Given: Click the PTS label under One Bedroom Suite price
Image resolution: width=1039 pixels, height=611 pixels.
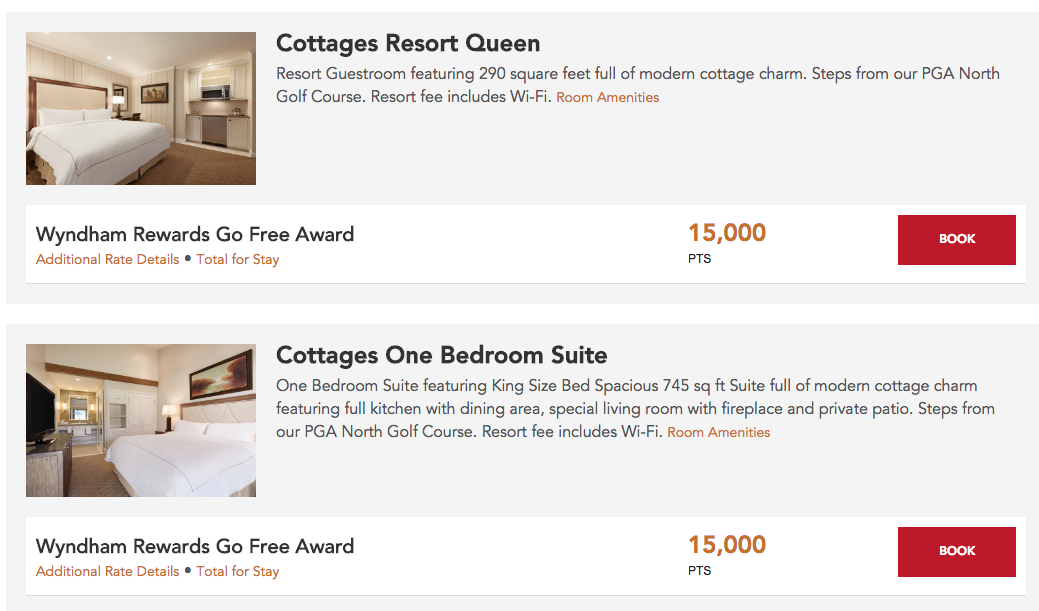Looking at the screenshot, I should (x=700, y=571).
